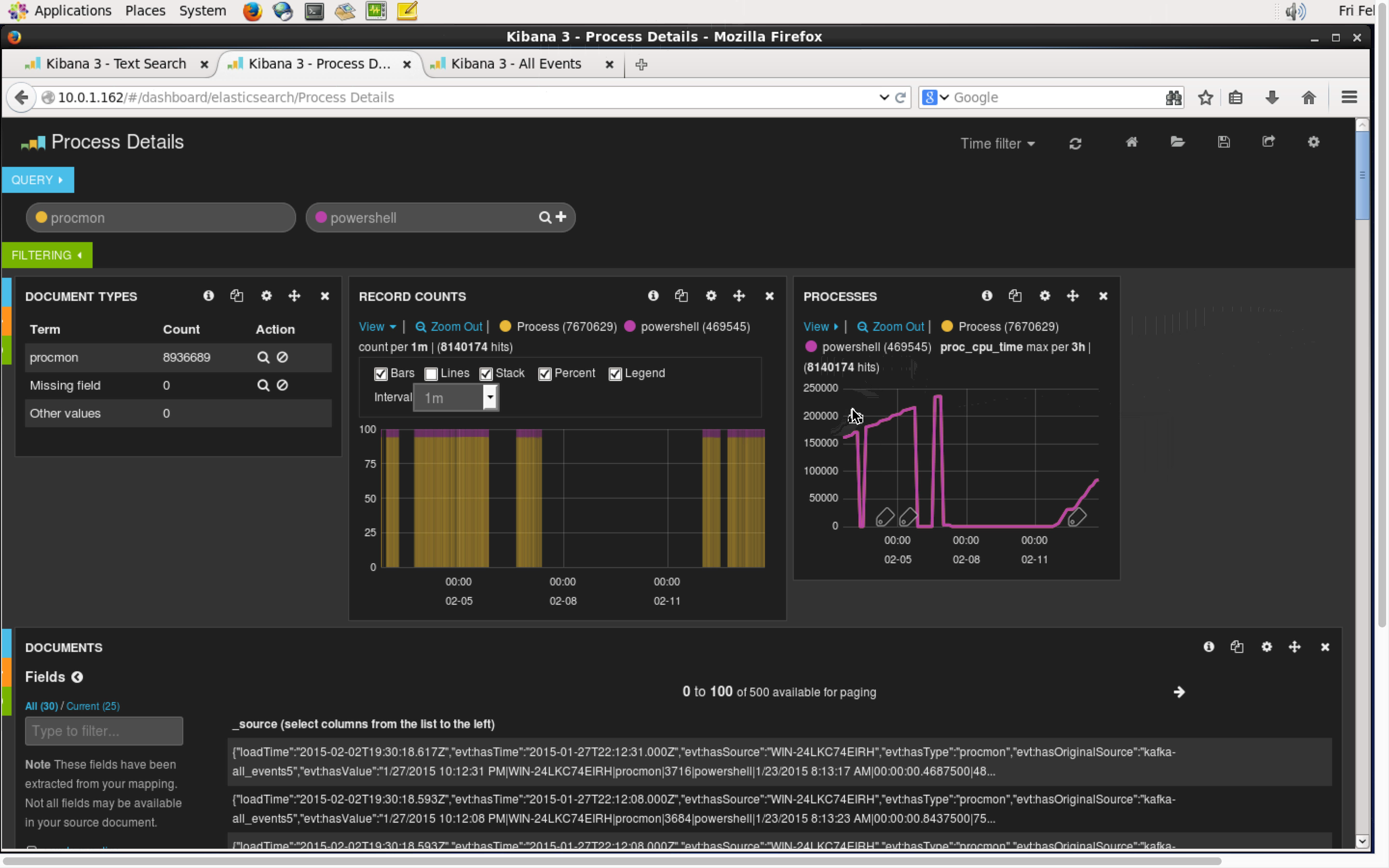Open the Interval 1m dropdown
The width and height of the screenshot is (1389, 868).
click(456, 398)
